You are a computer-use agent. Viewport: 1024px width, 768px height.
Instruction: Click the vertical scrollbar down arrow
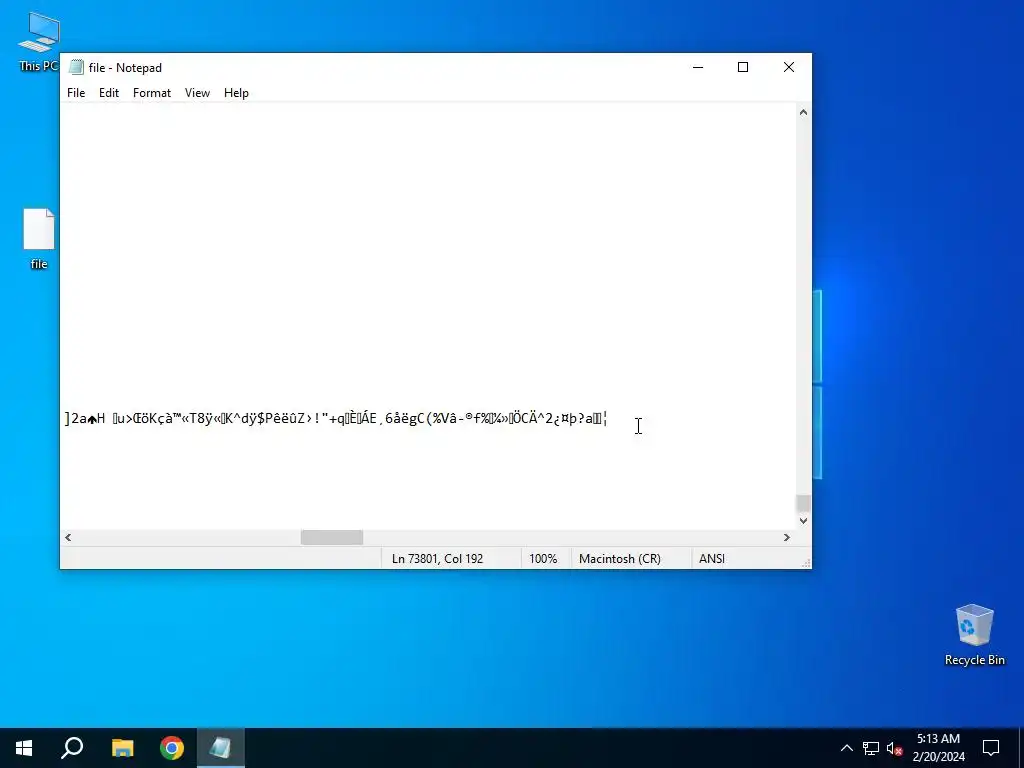click(803, 521)
